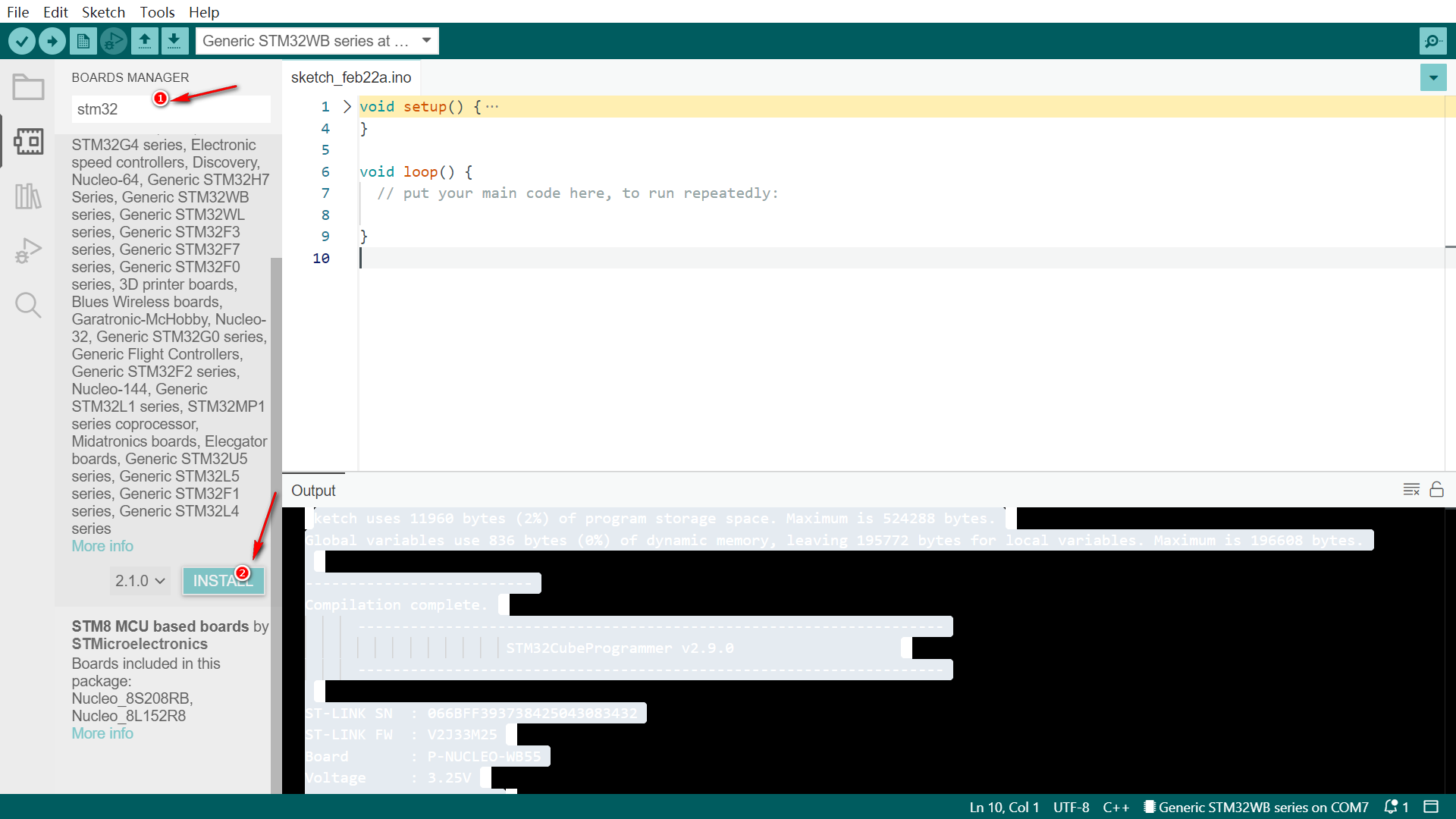
Task: Click the C++ language status entry
Action: (x=1116, y=807)
